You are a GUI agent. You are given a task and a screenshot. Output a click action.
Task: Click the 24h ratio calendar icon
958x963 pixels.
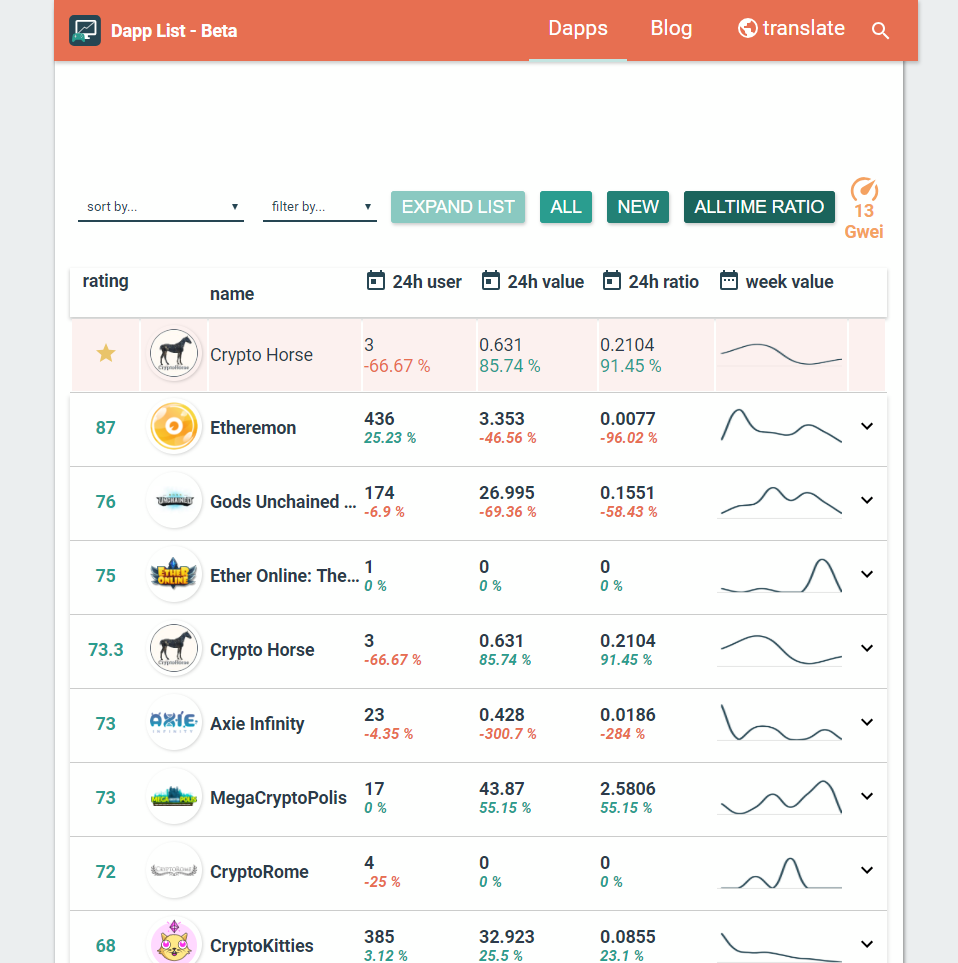click(611, 281)
